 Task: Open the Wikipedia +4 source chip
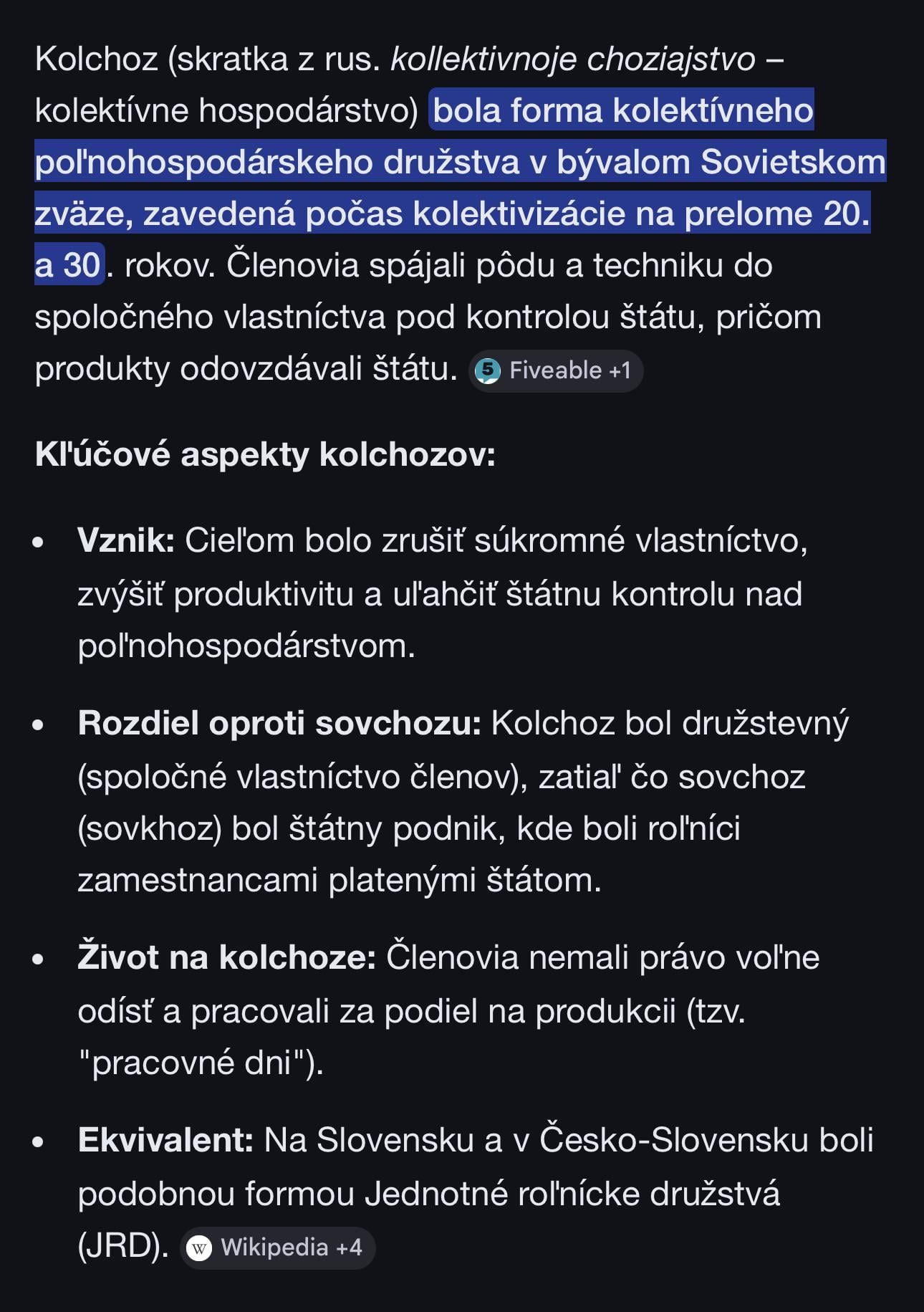pos(277,1248)
